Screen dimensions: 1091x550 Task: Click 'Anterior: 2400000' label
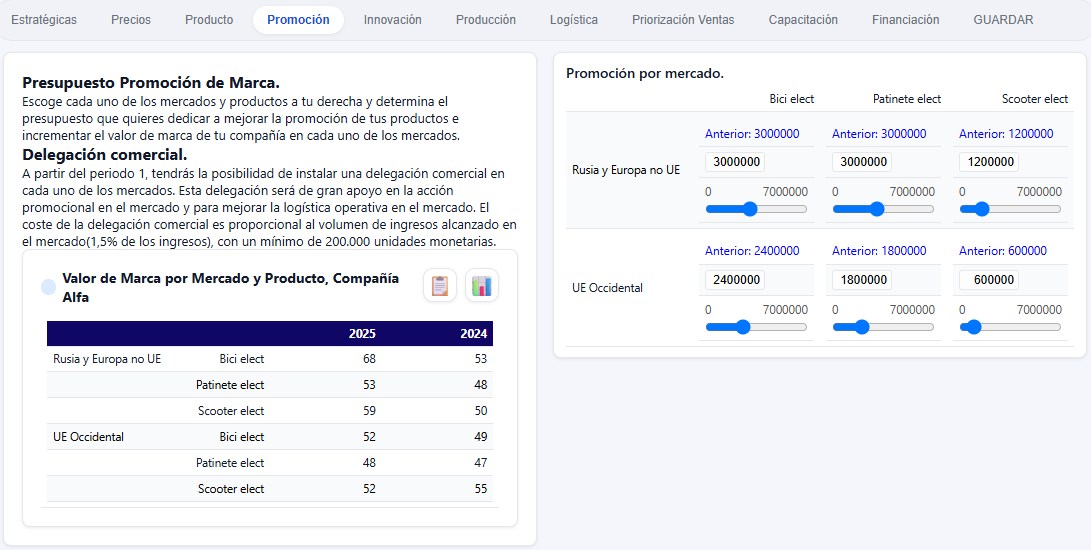[x=752, y=251]
